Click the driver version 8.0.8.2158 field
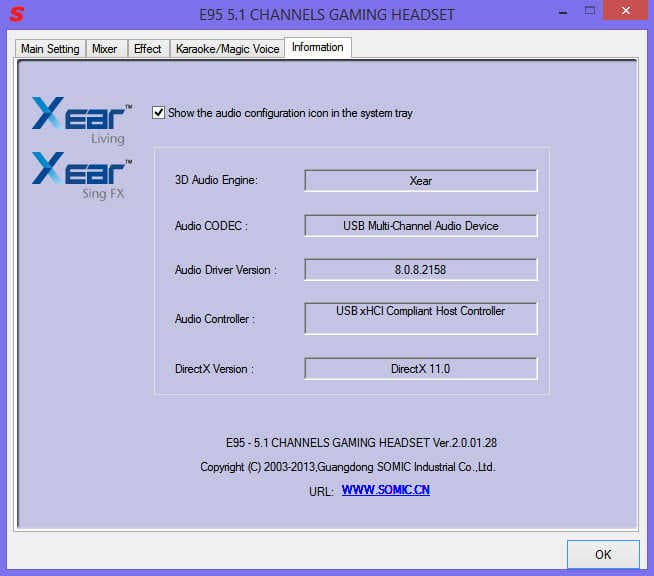Image resolution: width=654 pixels, height=576 pixels. pos(421,270)
